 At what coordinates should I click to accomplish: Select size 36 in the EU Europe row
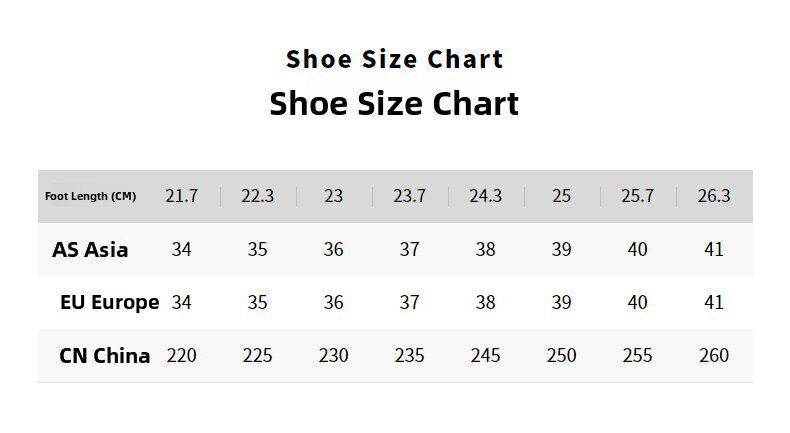[x=333, y=302]
